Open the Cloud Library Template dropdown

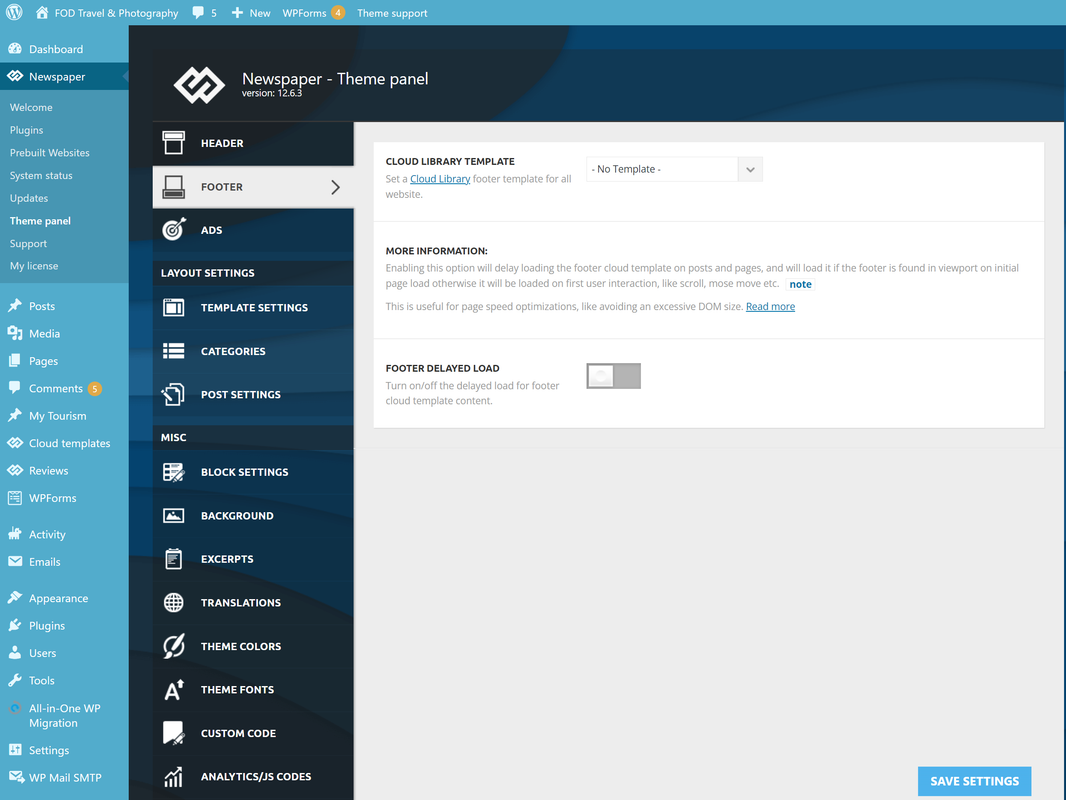674,169
